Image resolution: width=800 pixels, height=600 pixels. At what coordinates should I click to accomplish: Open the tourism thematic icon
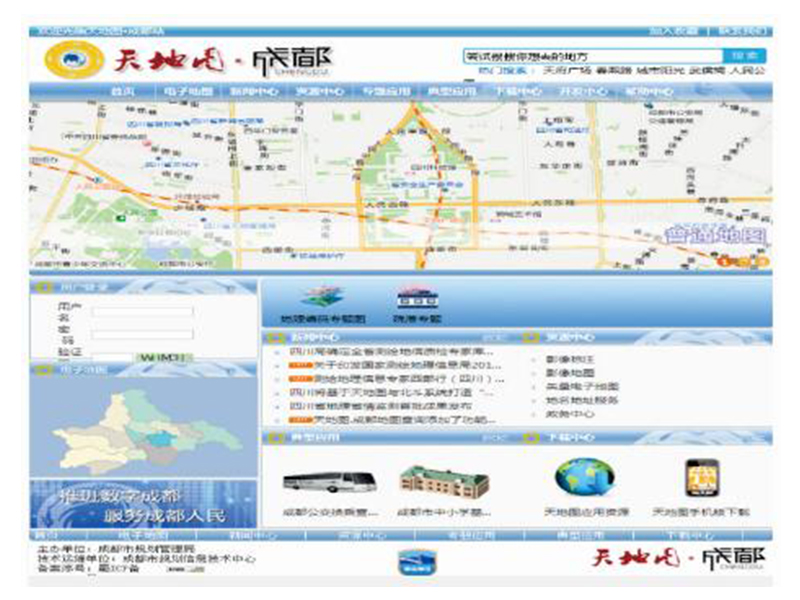[x=417, y=298]
